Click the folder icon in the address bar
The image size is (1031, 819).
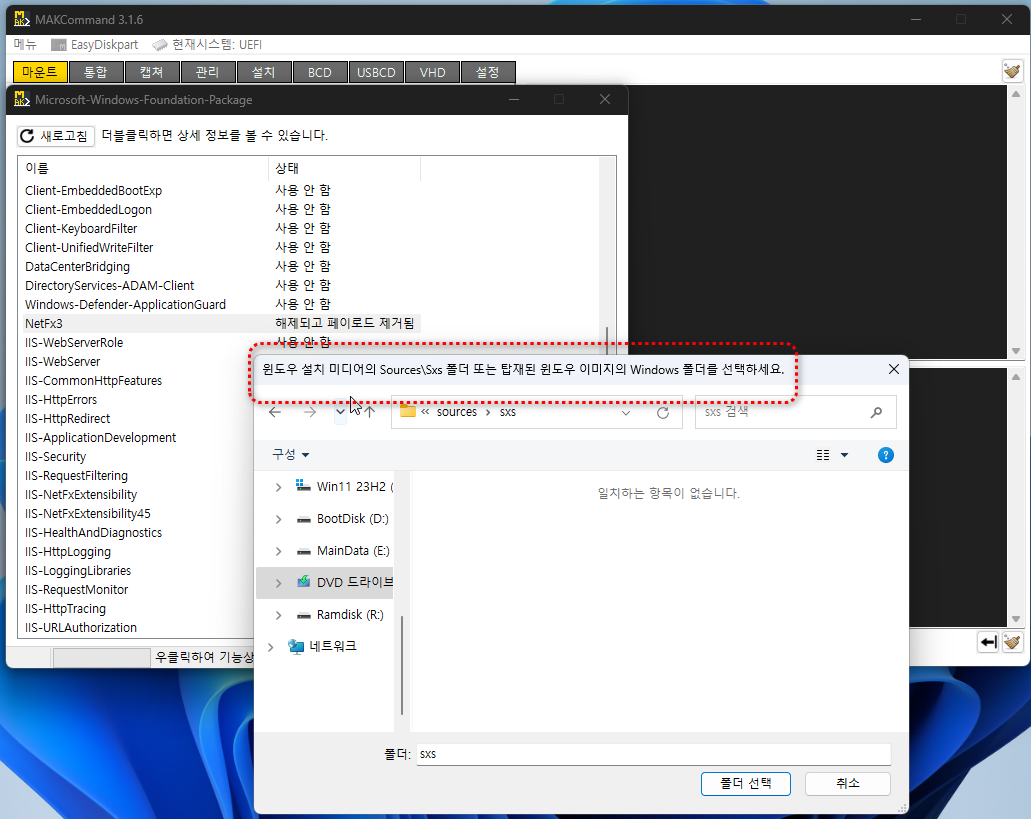408,411
